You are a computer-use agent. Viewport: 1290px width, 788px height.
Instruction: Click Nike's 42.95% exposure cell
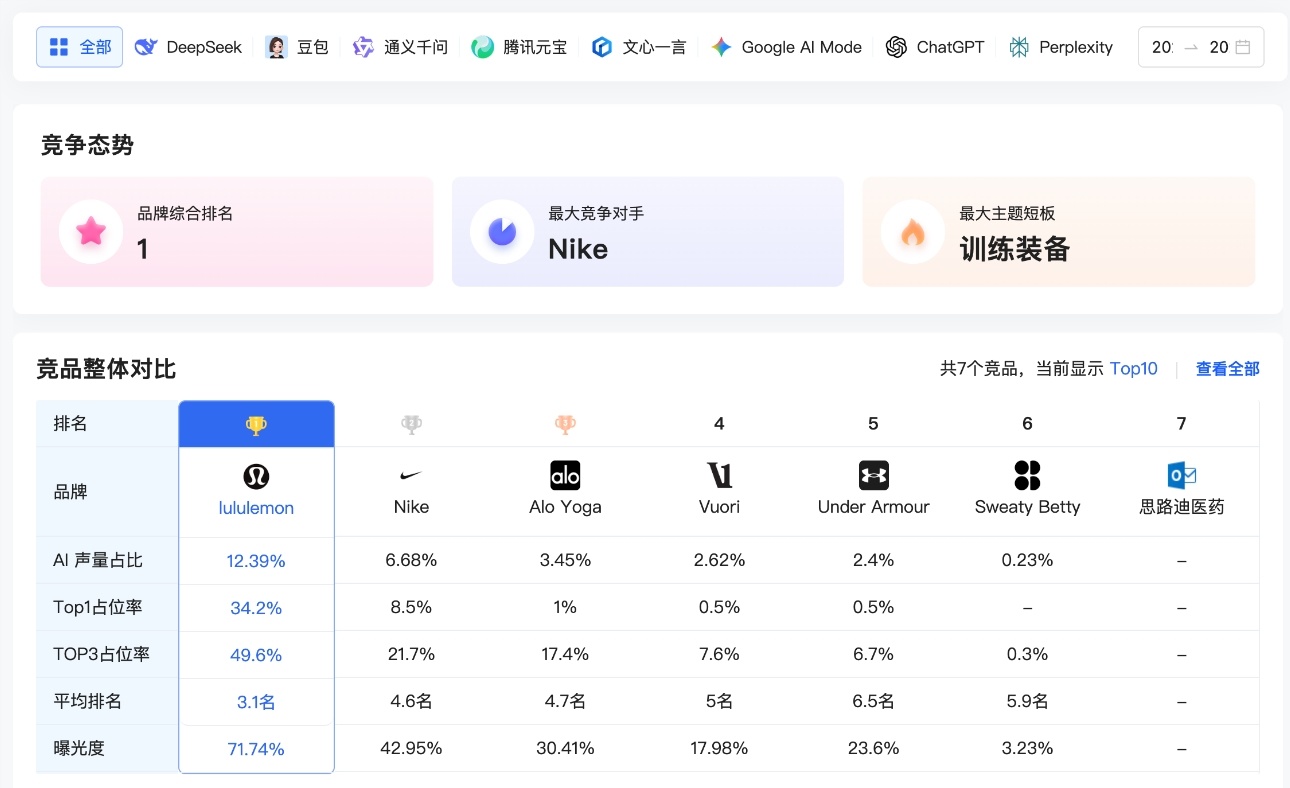[411, 748]
